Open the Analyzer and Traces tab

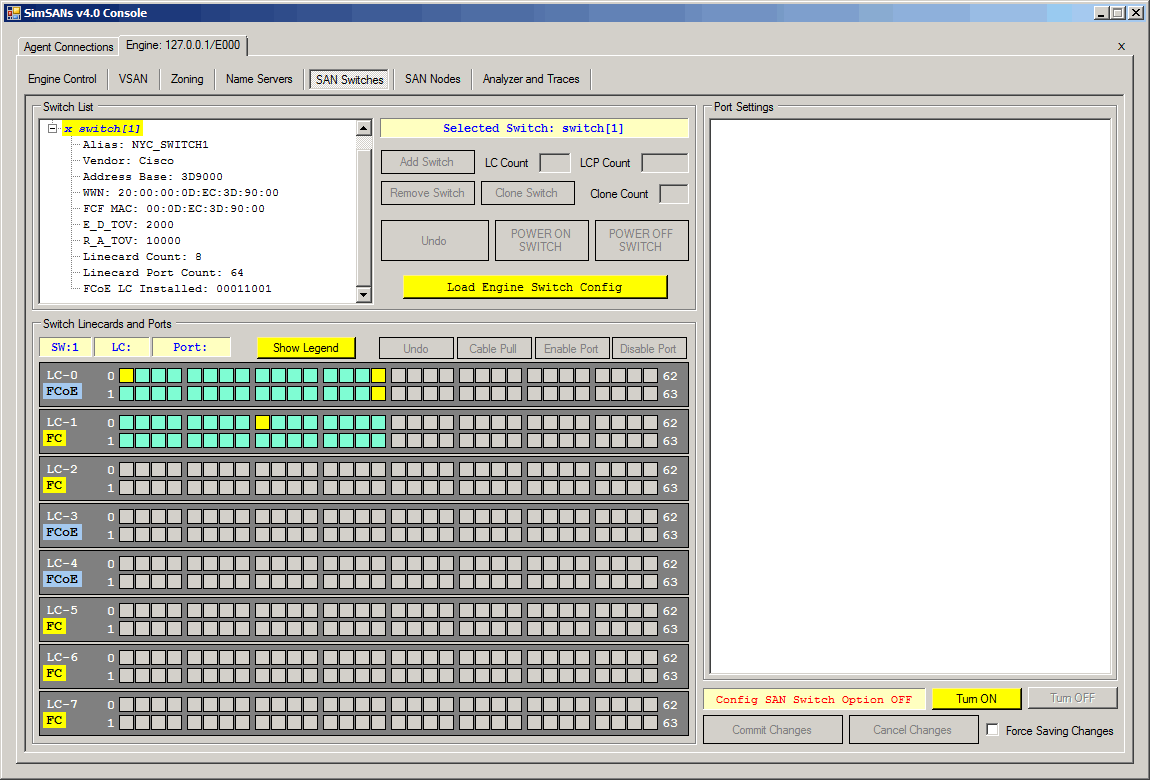pyautogui.click(x=531, y=79)
